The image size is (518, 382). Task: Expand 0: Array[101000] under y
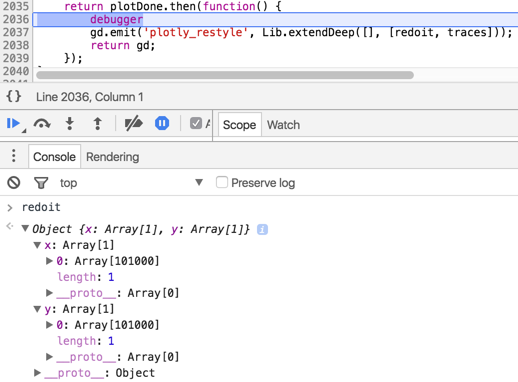click(x=49, y=325)
